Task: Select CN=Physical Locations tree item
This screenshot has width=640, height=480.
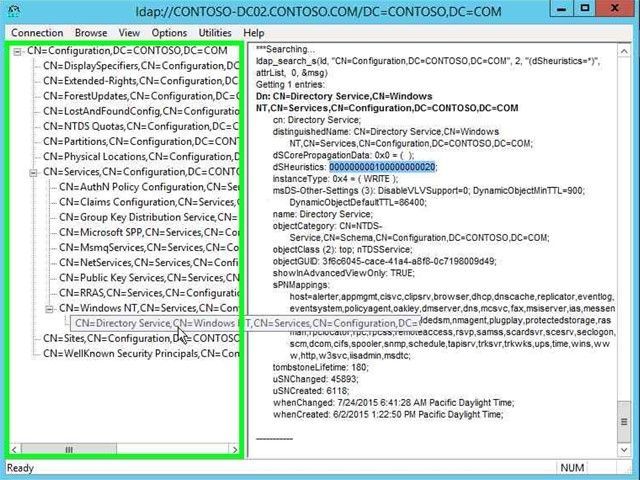Action: tap(141, 156)
